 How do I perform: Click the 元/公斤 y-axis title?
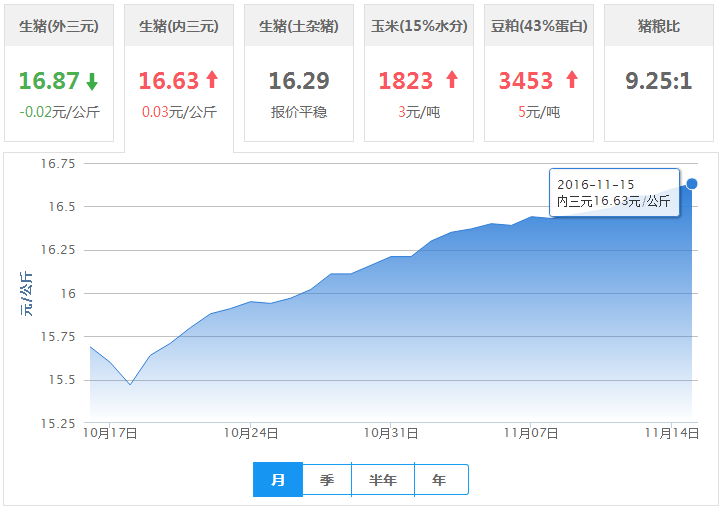coord(26,294)
